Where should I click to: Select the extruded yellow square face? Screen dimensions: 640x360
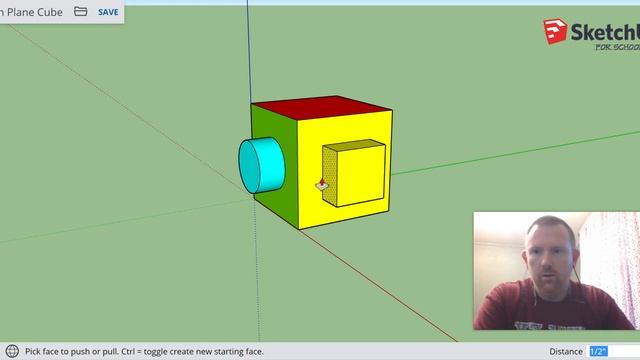coord(361,175)
